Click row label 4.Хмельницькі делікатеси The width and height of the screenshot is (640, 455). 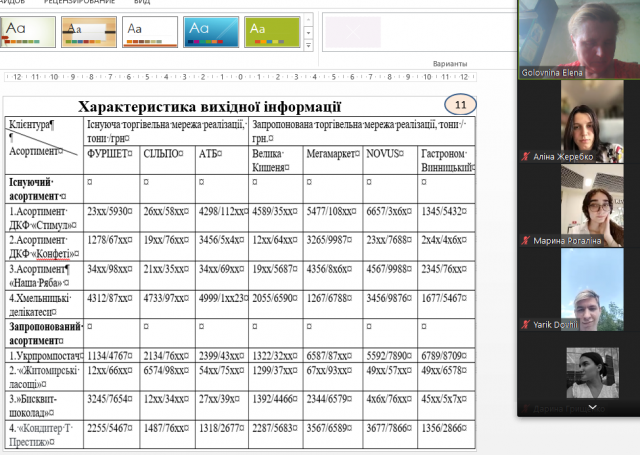[44, 305]
